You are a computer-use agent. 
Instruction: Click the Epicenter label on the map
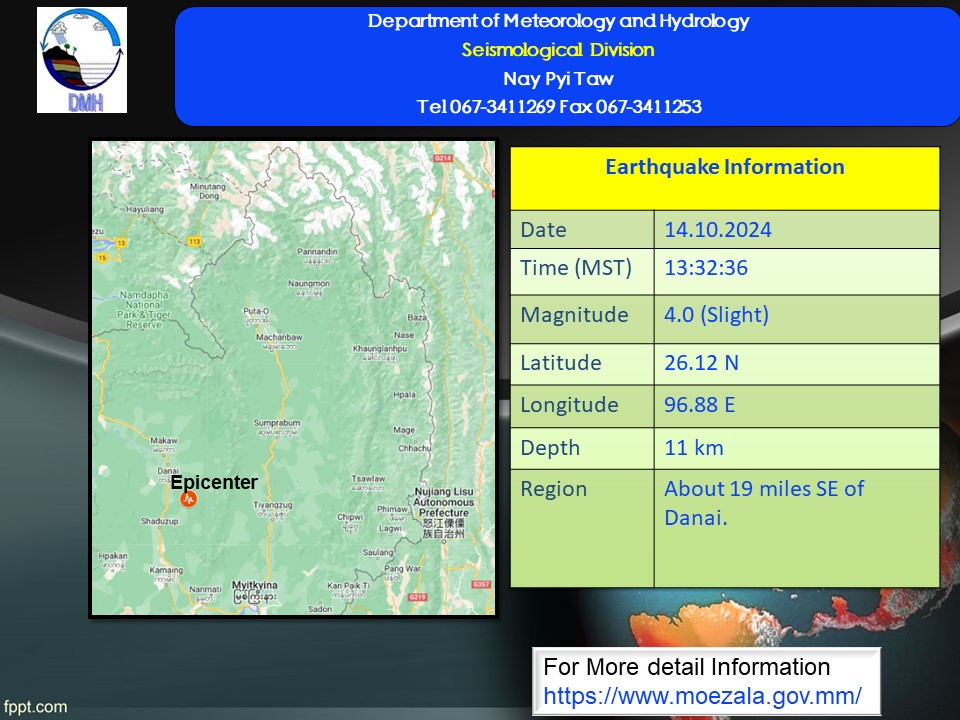click(214, 482)
